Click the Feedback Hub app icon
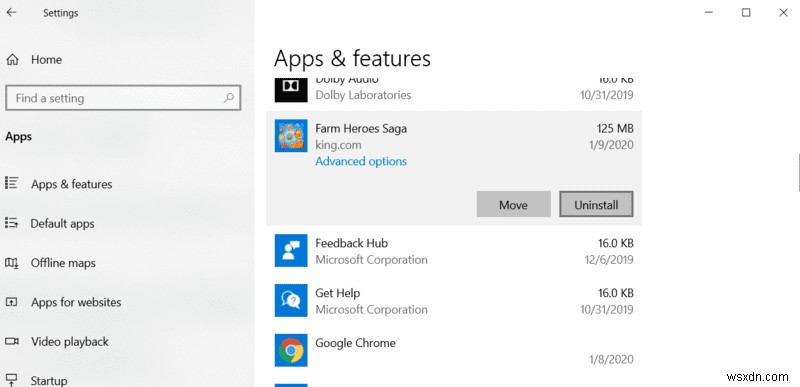The width and height of the screenshot is (800, 387). point(291,250)
